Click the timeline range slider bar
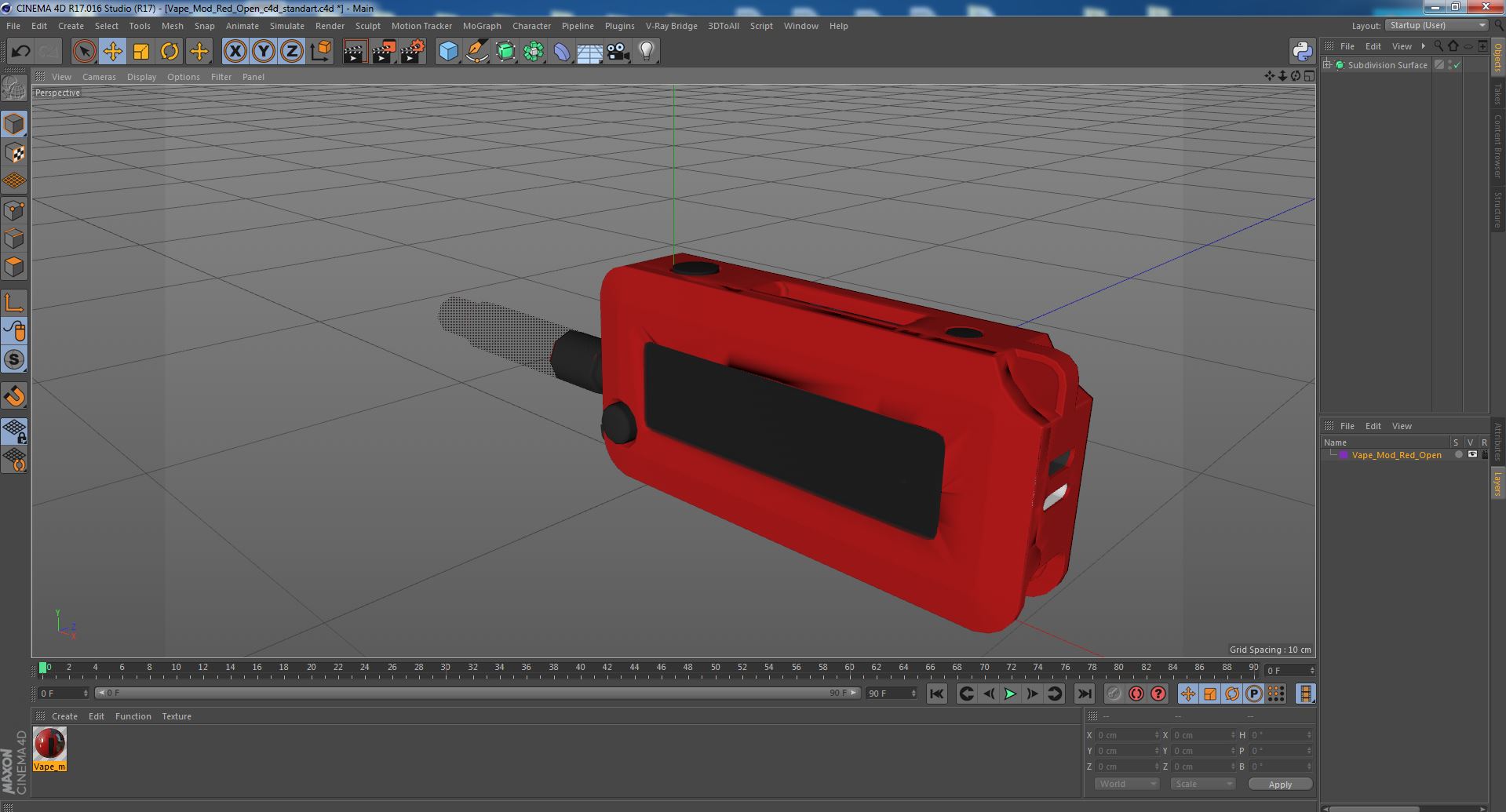The height and width of the screenshot is (812, 1506). pos(477,694)
